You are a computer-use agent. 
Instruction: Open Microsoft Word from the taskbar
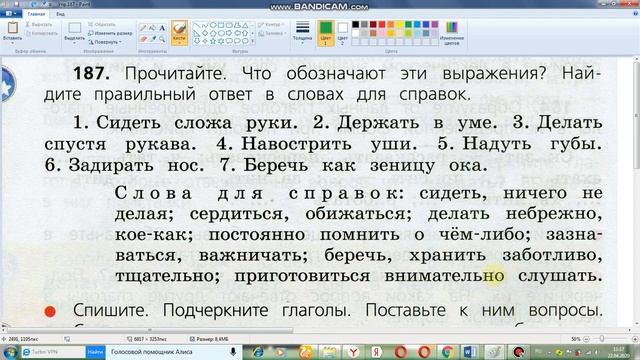pos(469,352)
